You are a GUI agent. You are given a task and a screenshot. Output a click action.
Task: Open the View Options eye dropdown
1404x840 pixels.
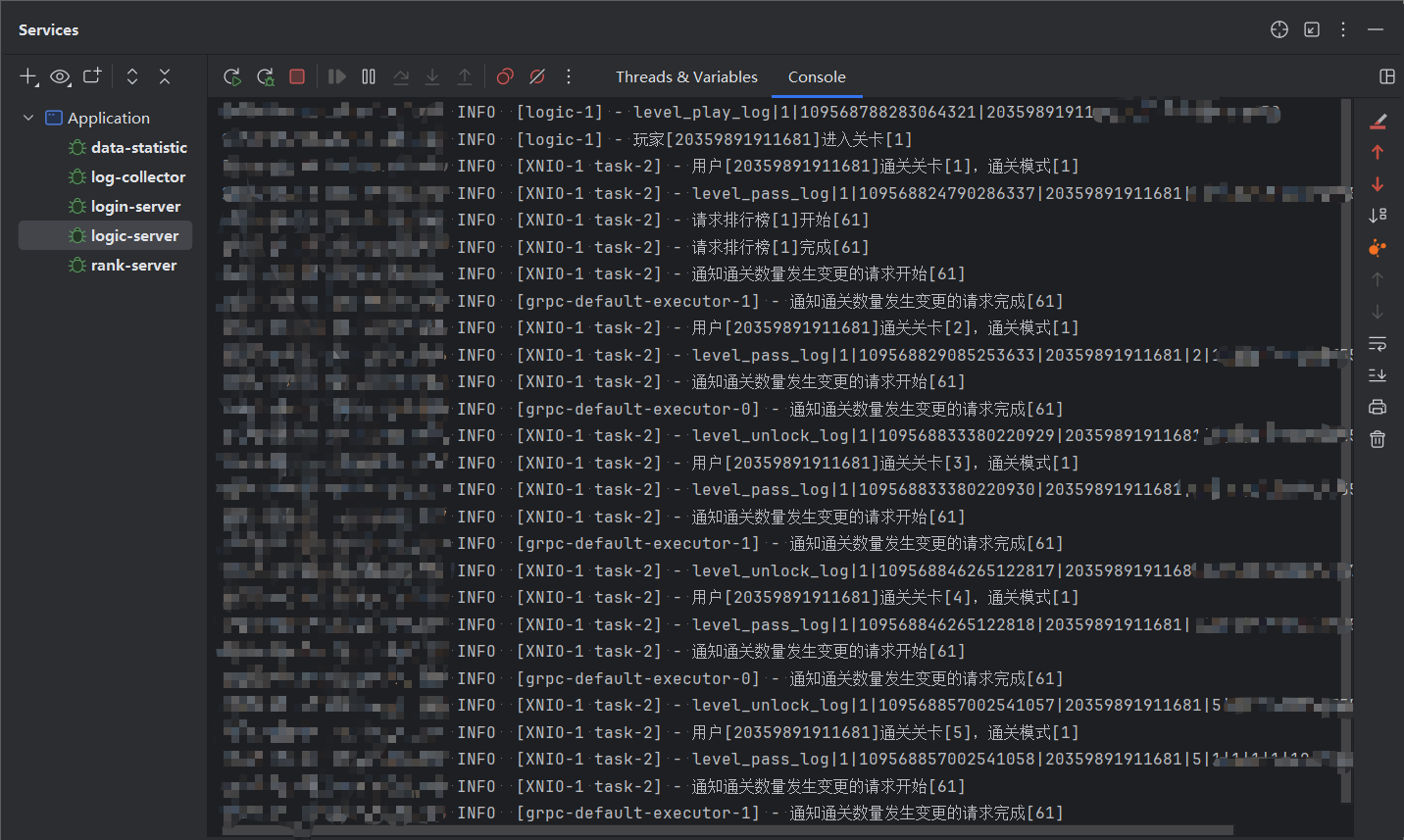[61, 76]
